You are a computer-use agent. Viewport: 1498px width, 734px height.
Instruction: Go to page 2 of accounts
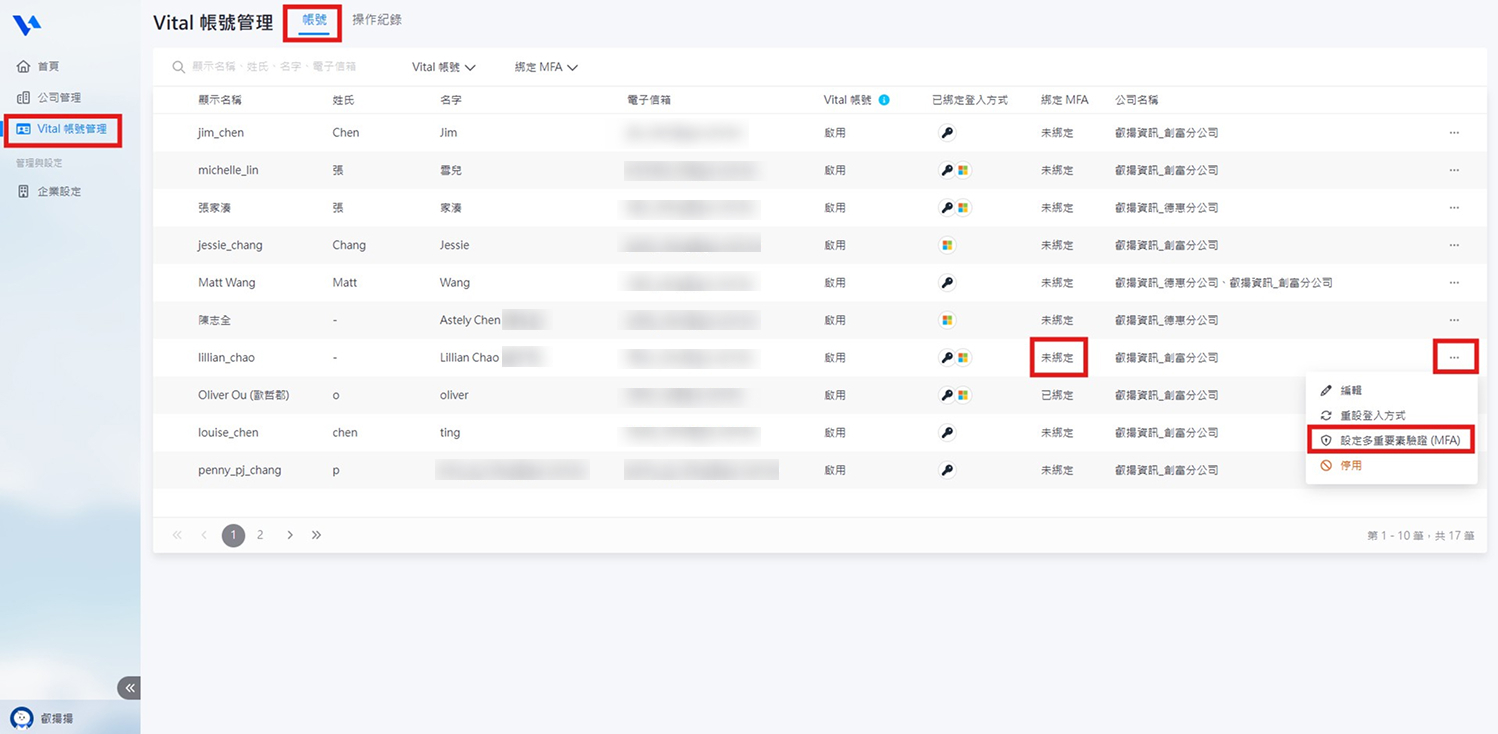tap(260, 535)
